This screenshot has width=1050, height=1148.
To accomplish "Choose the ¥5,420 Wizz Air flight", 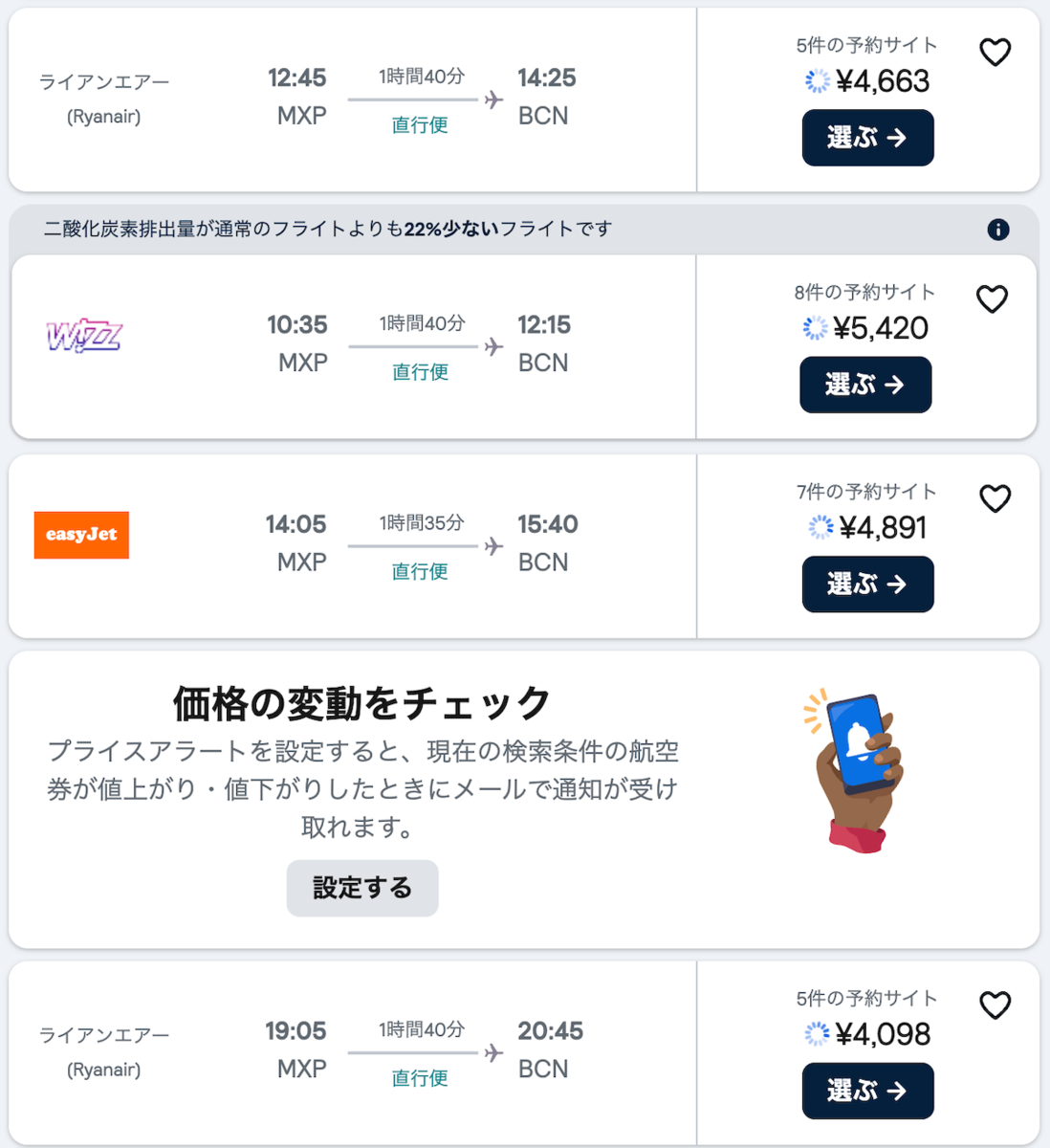I will point(865,385).
